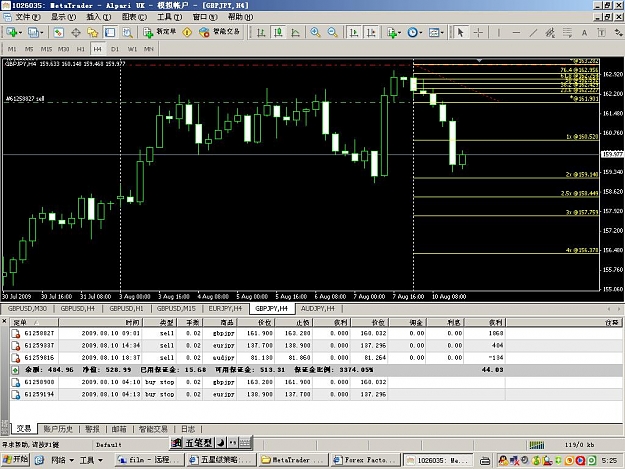Open the 插入 menu
The image size is (625, 469).
pos(98,17)
